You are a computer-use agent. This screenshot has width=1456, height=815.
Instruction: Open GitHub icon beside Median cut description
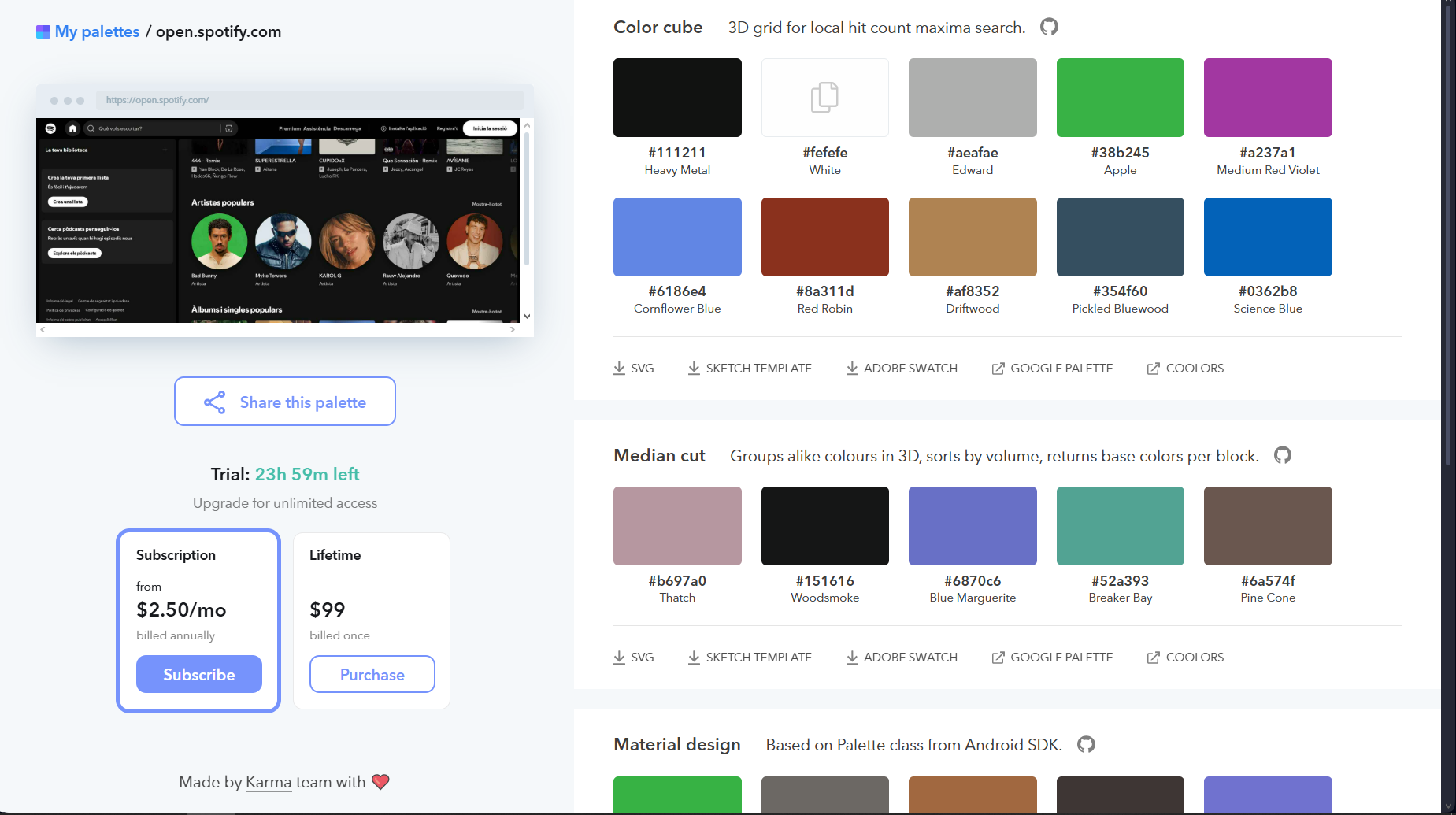pyautogui.click(x=1283, y=455)
